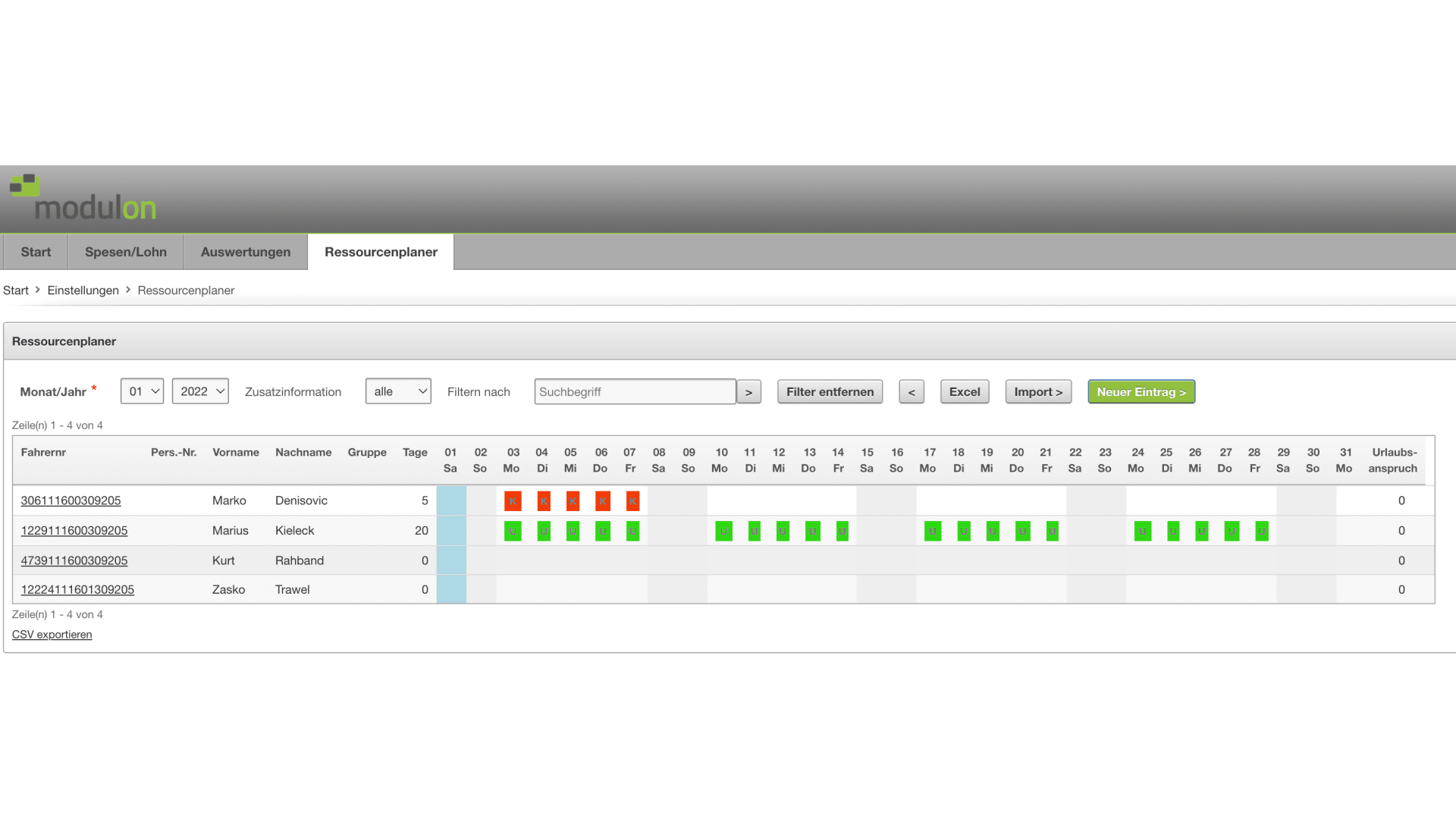Viewport: 1456px width, 819px height.
Task: Open the month dropdown showing 01
Action: [142, 391]
